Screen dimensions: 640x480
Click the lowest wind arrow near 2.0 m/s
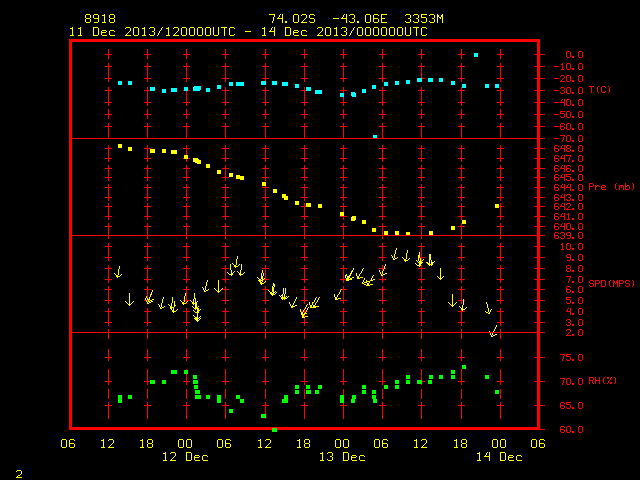(493, 331)
